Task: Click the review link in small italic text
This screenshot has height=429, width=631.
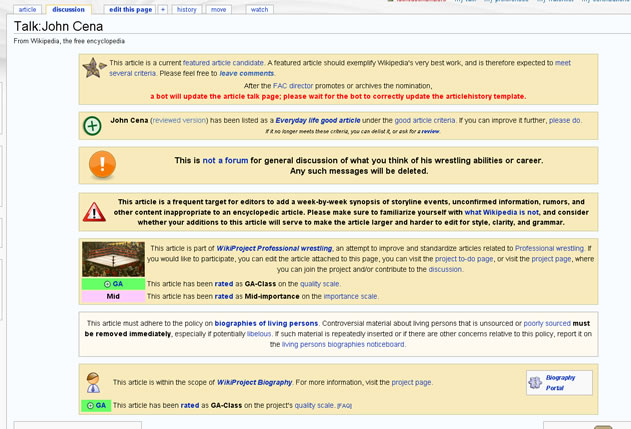Action: click(430, 131)
